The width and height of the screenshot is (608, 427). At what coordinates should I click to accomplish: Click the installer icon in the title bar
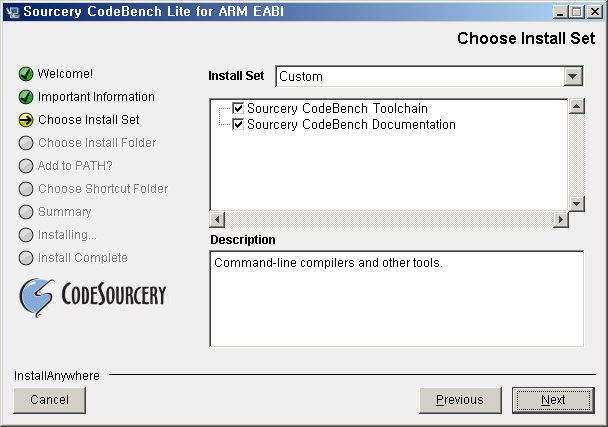click(12, 12)
